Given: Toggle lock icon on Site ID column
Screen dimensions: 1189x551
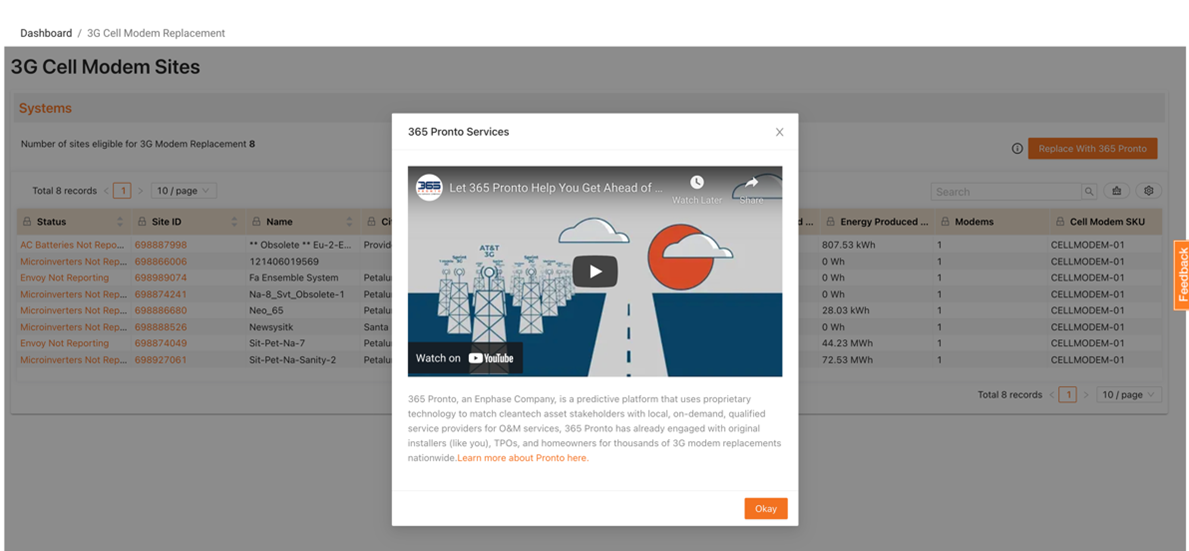Looking at the screenshot, I should pos(142,222).
